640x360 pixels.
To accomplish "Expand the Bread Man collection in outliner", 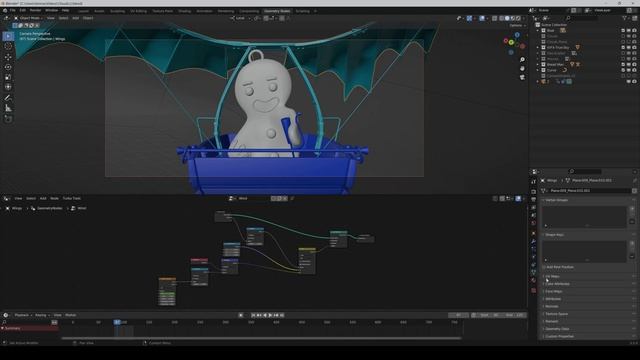I will pyautogui.click(x=538, y=64).
